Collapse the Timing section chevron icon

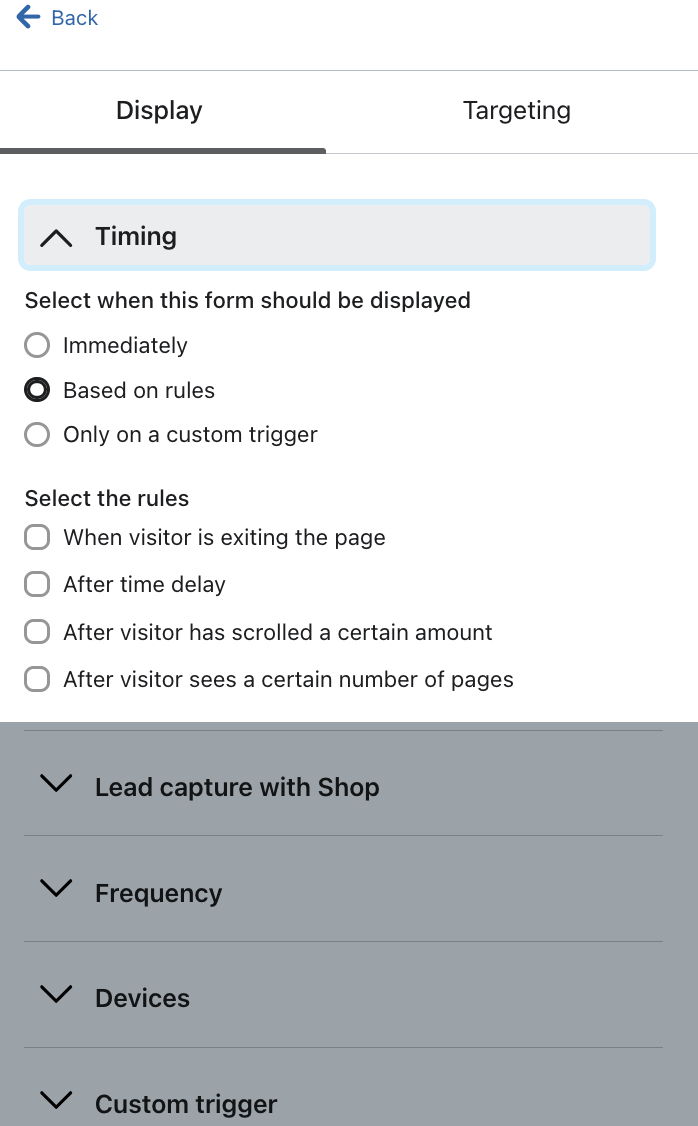[56, 237]
